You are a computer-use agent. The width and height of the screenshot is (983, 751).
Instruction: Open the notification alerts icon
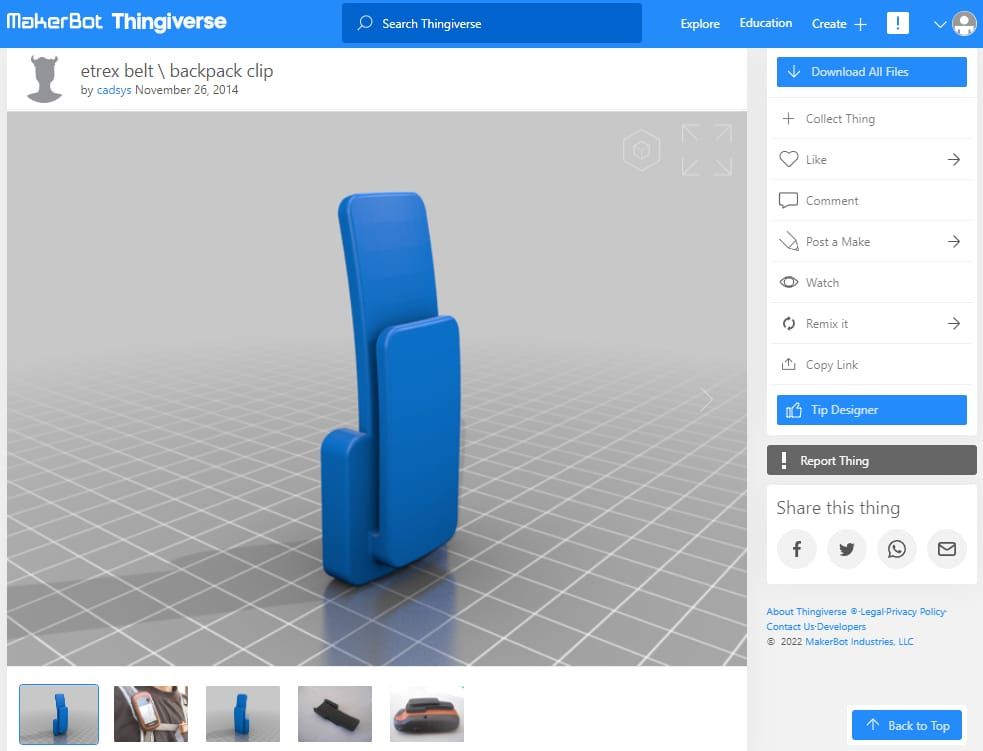897,22
